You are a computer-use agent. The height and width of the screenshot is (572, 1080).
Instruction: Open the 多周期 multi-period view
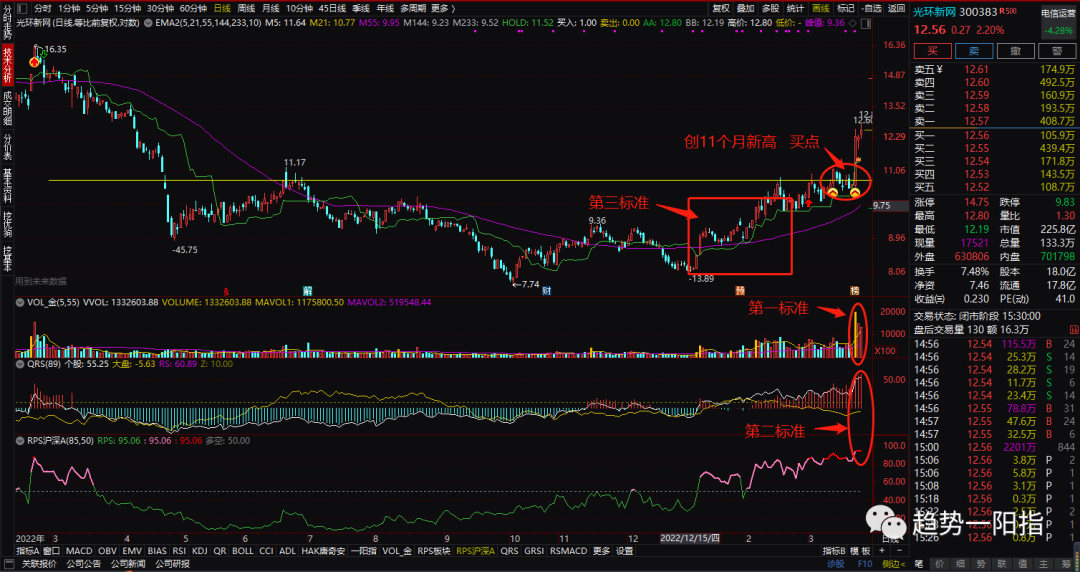pos(413,9)
